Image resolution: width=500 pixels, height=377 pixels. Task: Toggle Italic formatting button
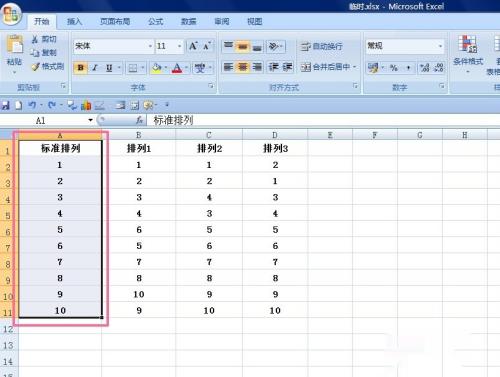click(95, 68)
